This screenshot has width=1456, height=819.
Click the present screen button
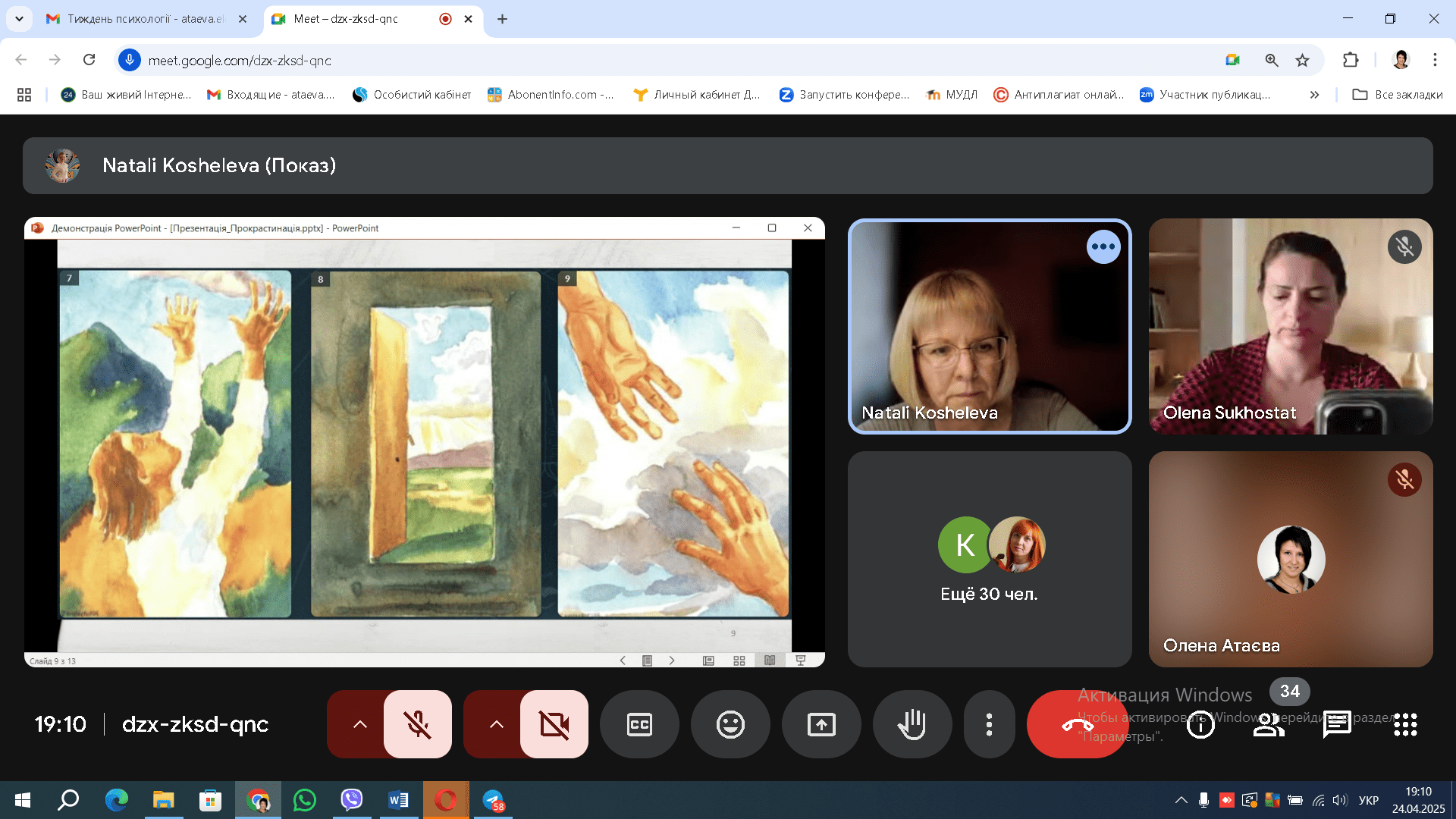coord(821,724)
